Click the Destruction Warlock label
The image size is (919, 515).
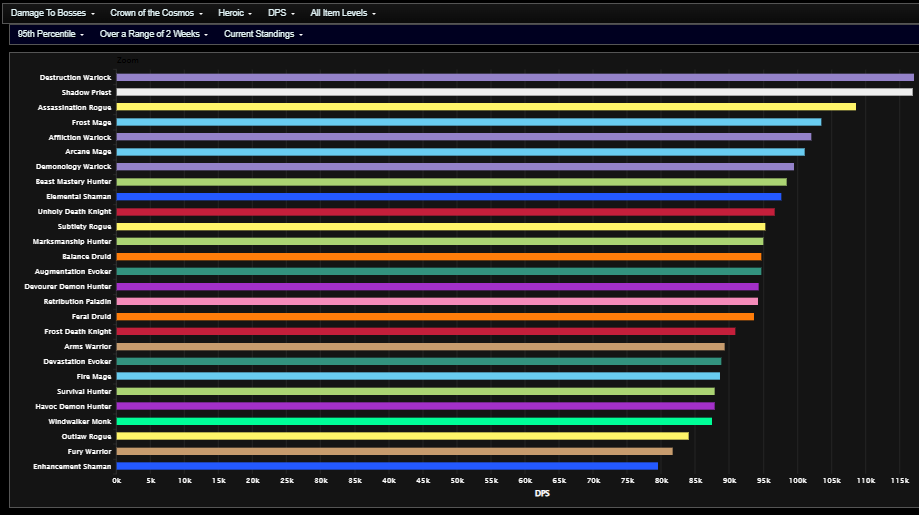click(x=75, y=77)
